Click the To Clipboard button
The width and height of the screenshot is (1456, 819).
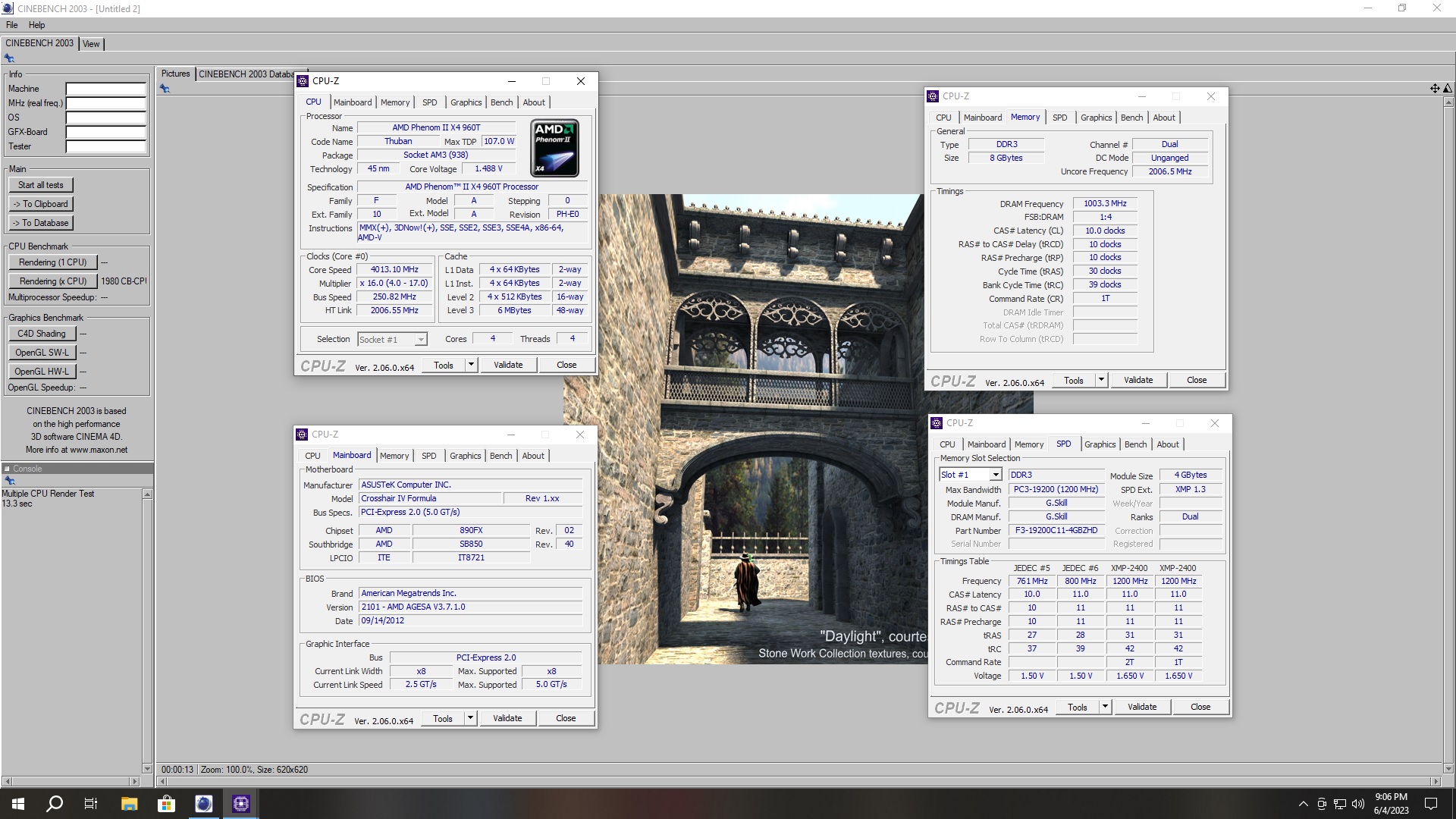(x=41, y=204)
